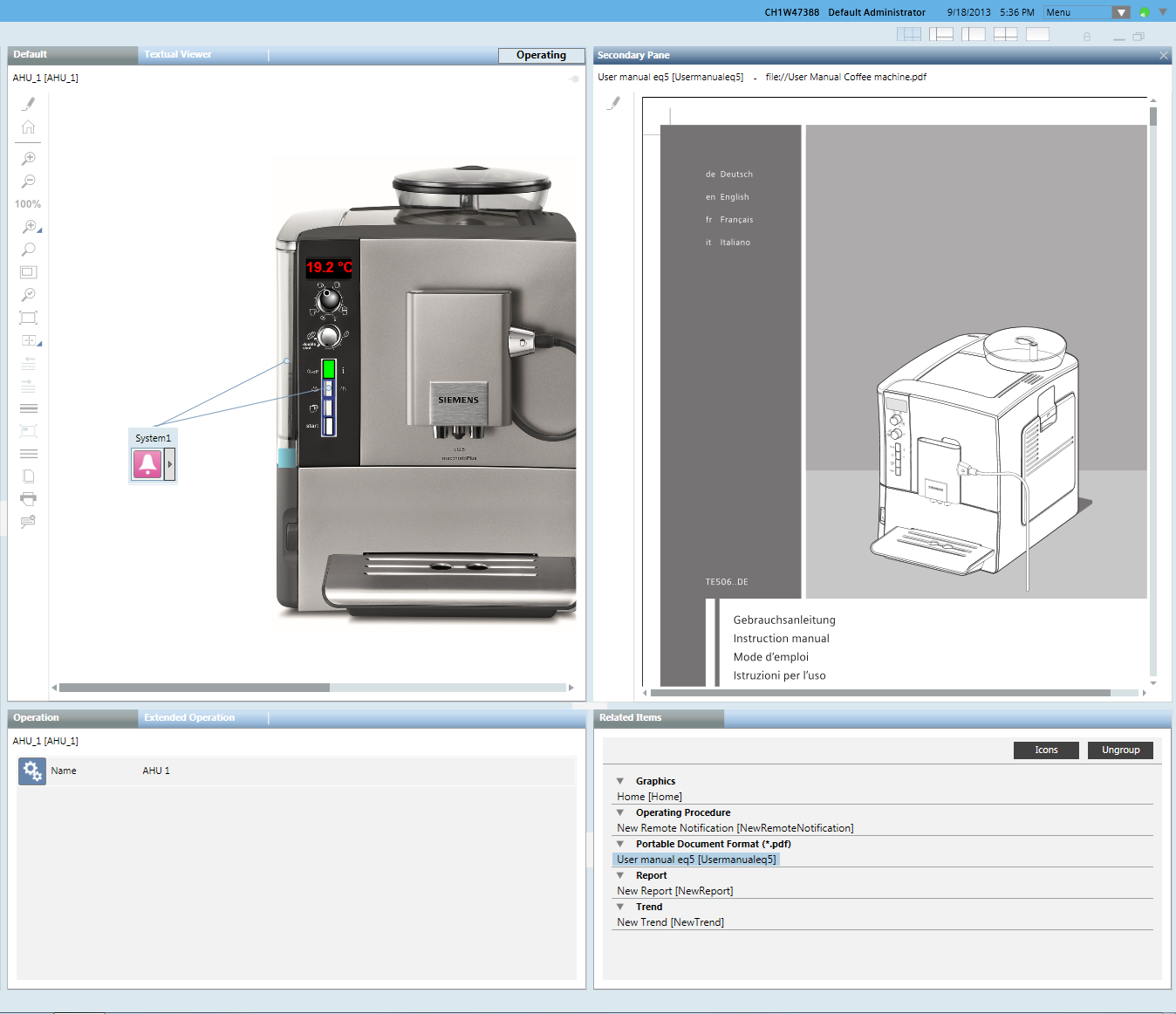Screen dimensions: 1176x1014
Task: Toggle the Operating mode button
Action: (541, 55)
